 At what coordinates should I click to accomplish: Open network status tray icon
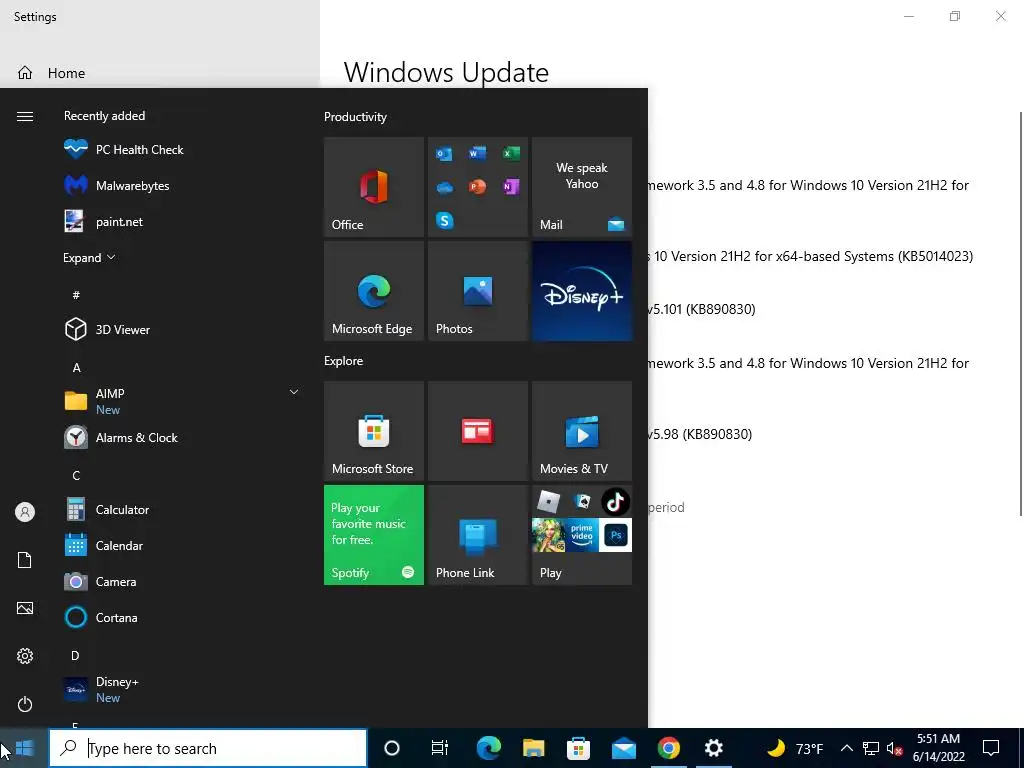click(x=871, y=748)
